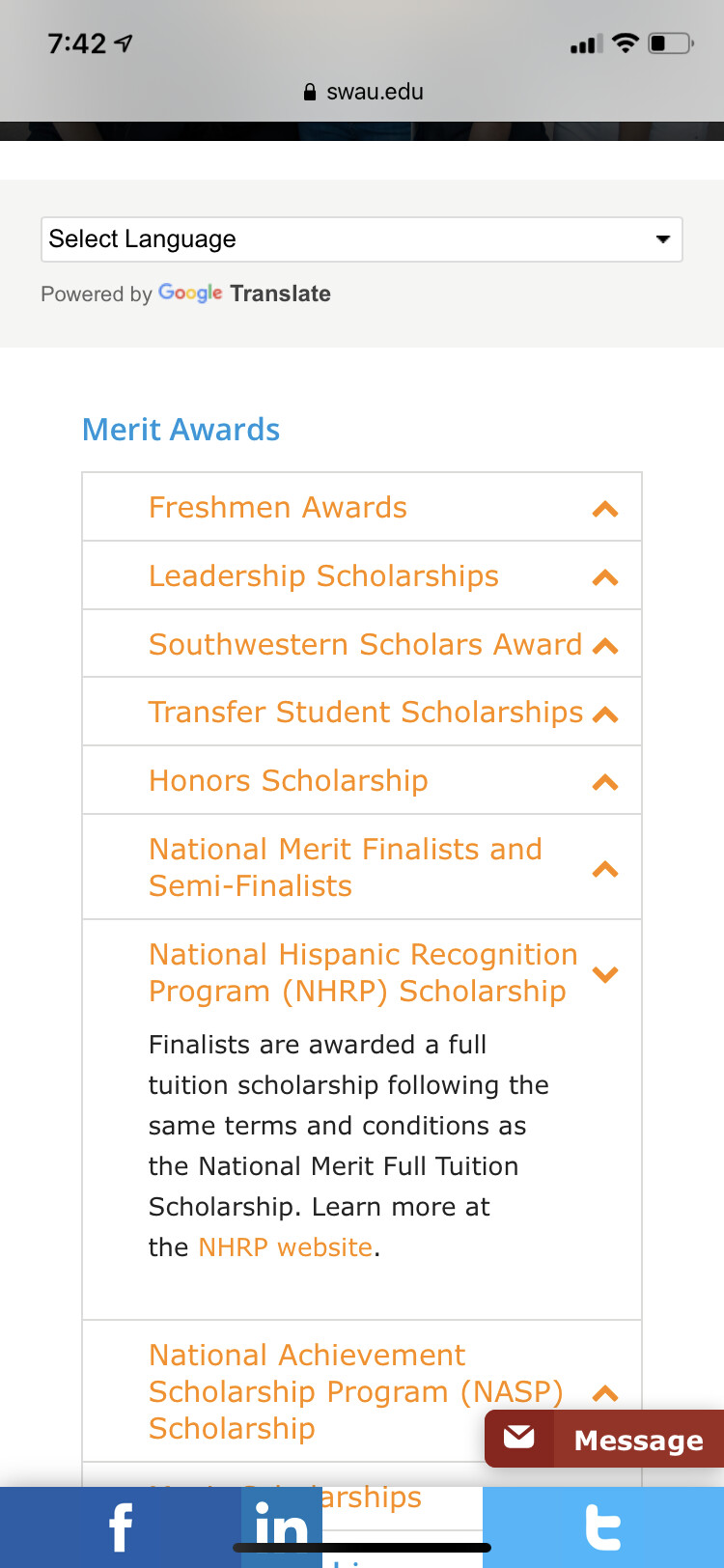Expand National Merit Finalists chevron

pyautogui.click(x=605, y=869)
